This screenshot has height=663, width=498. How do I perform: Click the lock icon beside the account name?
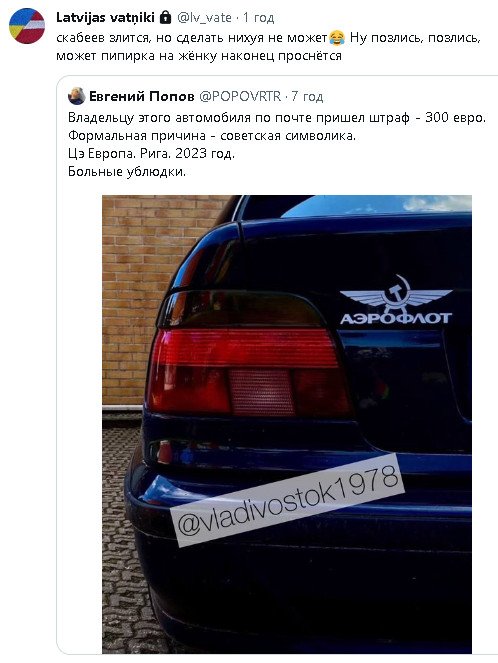click(x=165, y=17)
